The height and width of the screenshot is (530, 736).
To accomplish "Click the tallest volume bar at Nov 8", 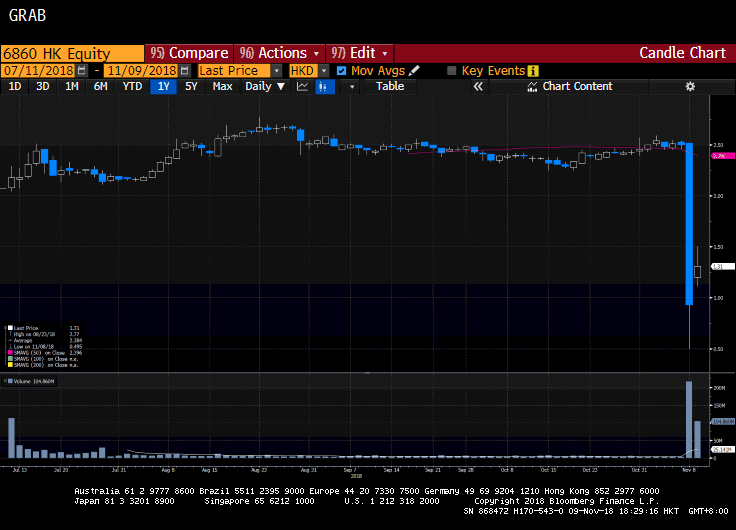I will [x=689, y=420].
